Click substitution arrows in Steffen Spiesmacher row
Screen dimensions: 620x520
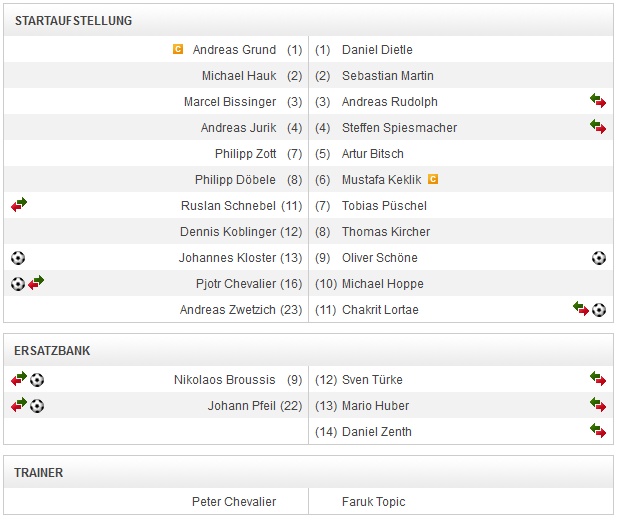(598, 127)
